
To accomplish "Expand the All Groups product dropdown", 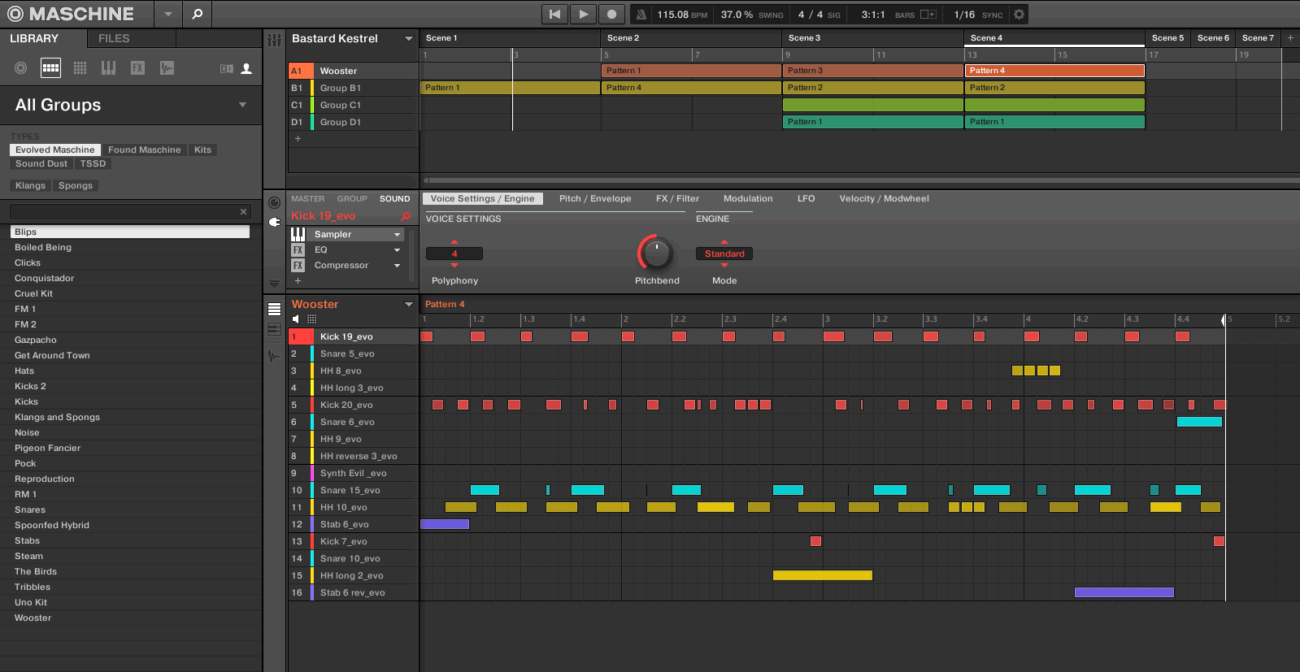I will [x=242, y=105].
